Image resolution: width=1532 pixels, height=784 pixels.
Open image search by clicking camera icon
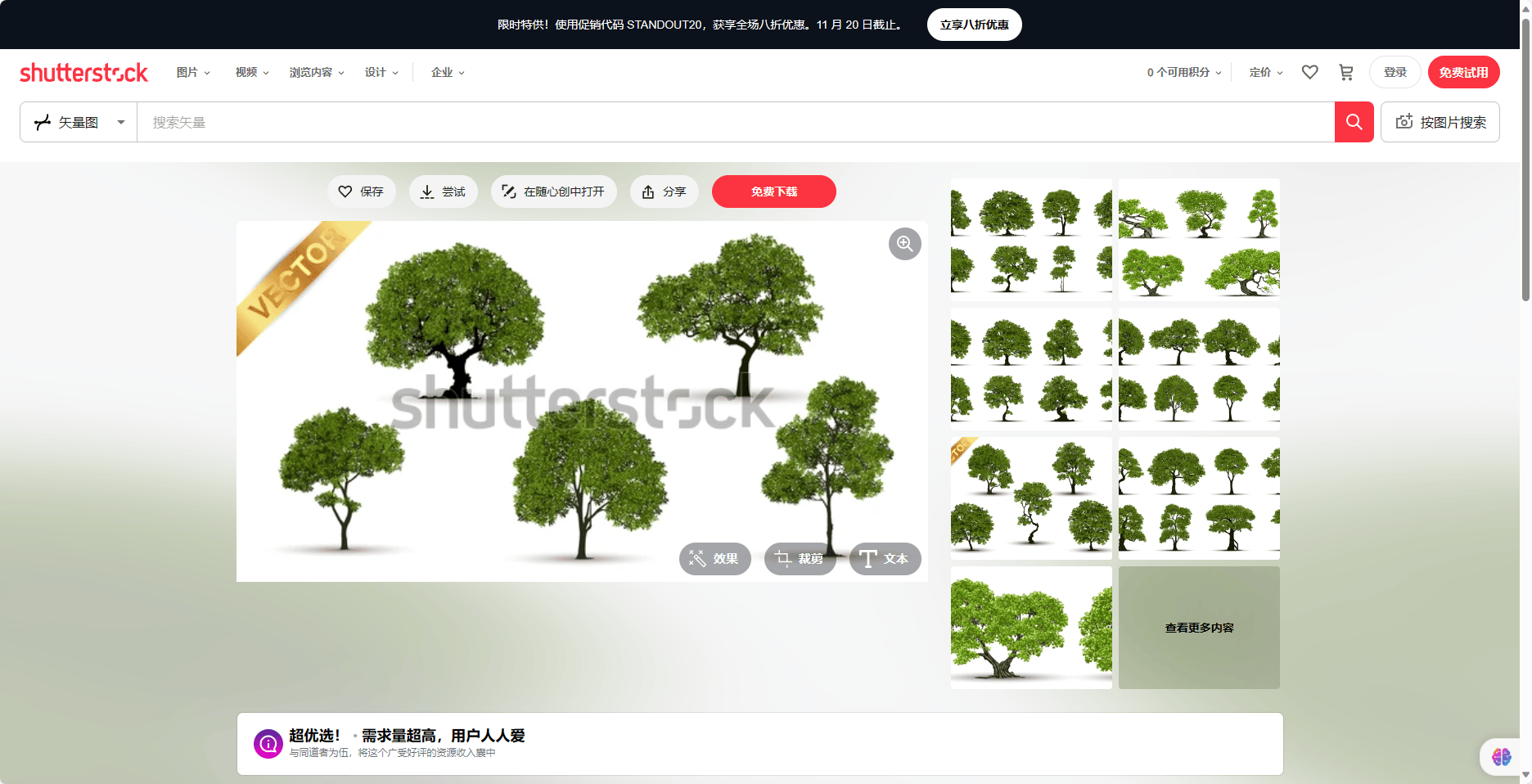(1440, 121)
